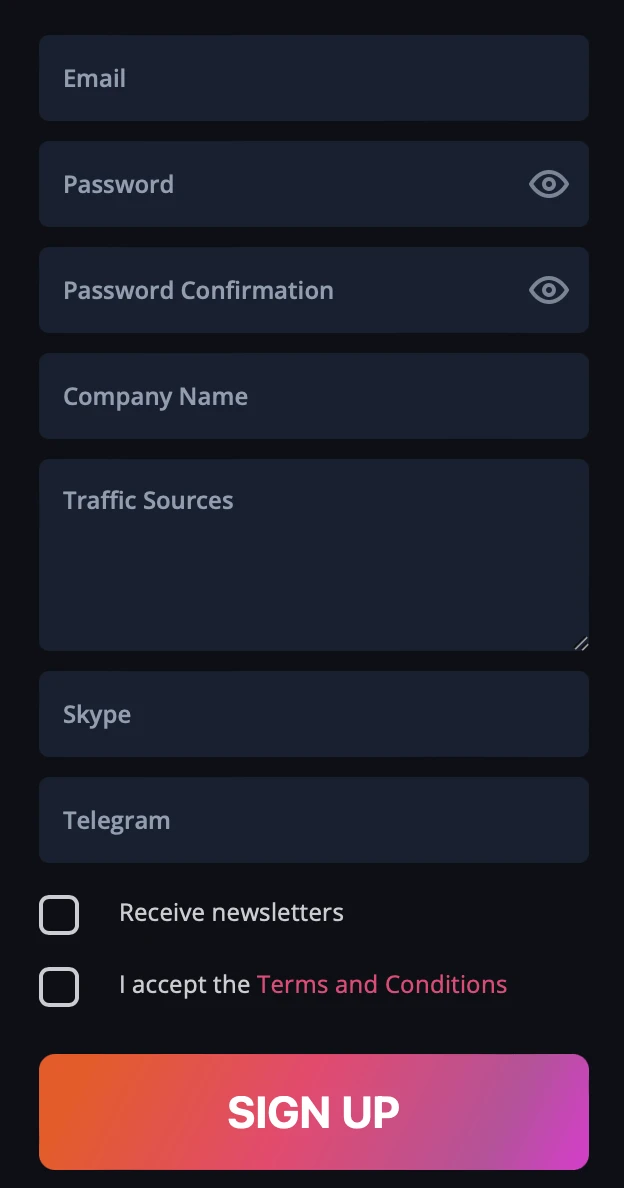Focus the Email input field
Viewport: 624px width, 1188px height.
(x=314, y=78)
